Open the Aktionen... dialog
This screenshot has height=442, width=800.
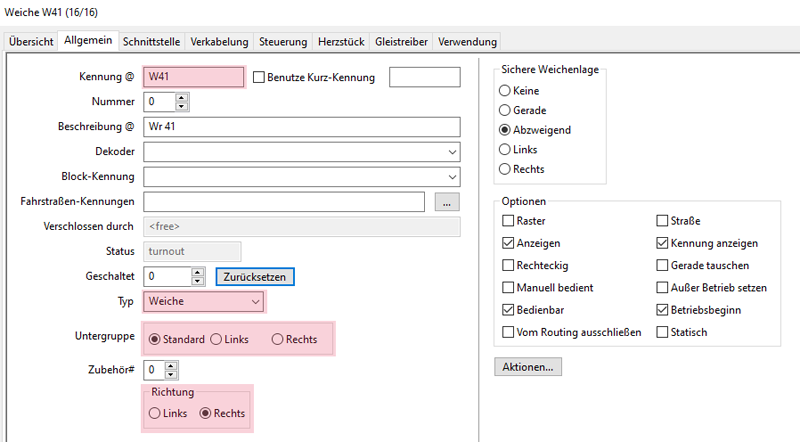pos(528,367)
